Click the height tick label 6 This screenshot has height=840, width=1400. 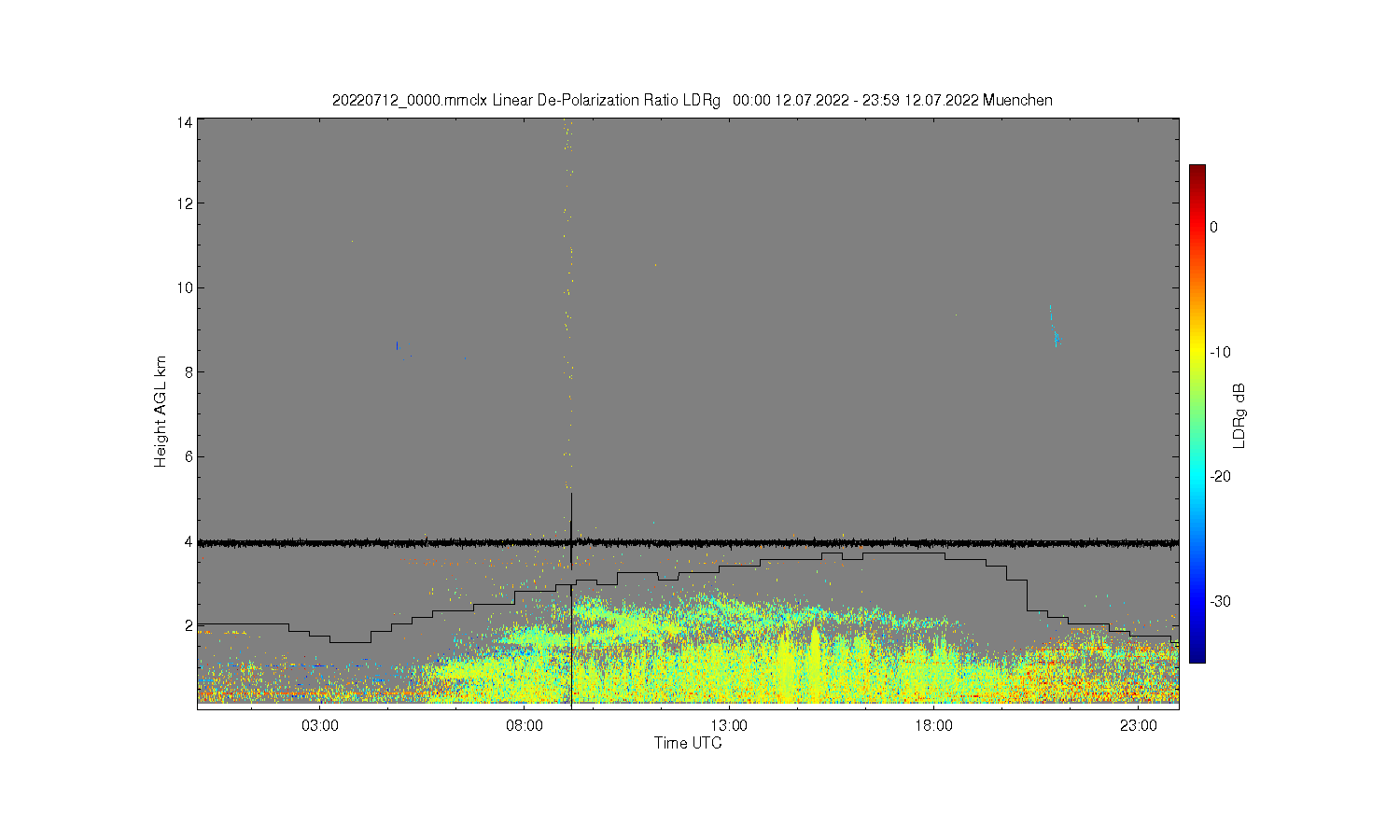coord(189,456)
